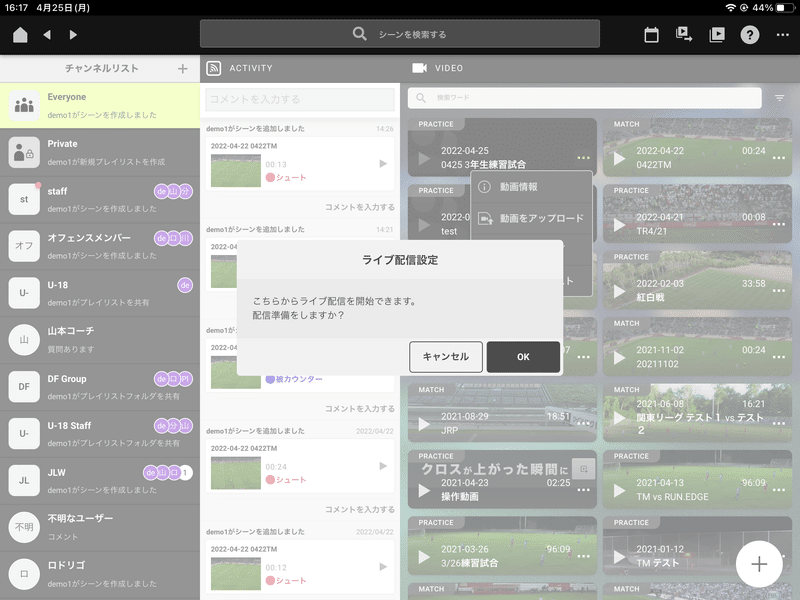Open the オフェンスメンバー channel

click(100, 246)
